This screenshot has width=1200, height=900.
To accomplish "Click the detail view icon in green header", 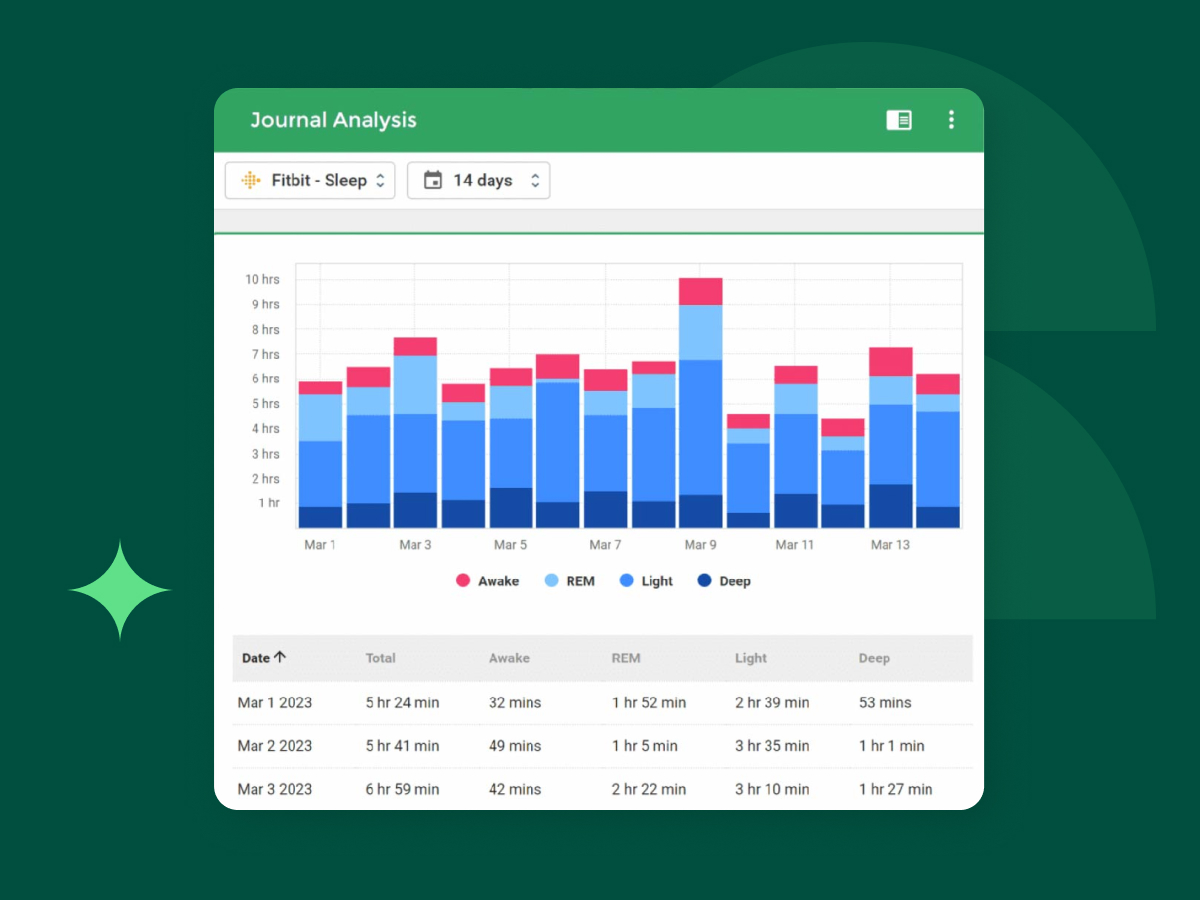I will 899,119.
